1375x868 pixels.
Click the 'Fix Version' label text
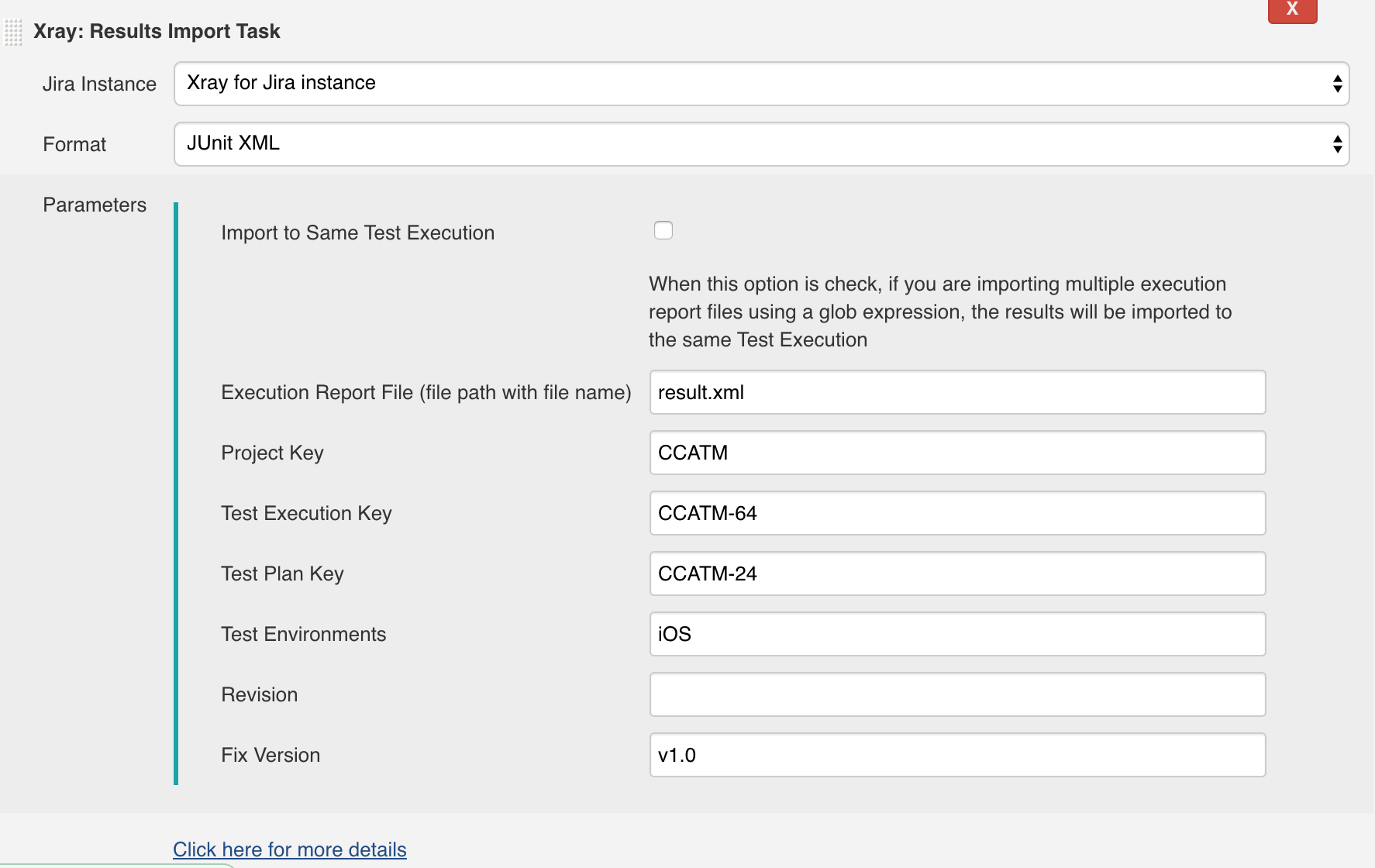pos(271,755)
